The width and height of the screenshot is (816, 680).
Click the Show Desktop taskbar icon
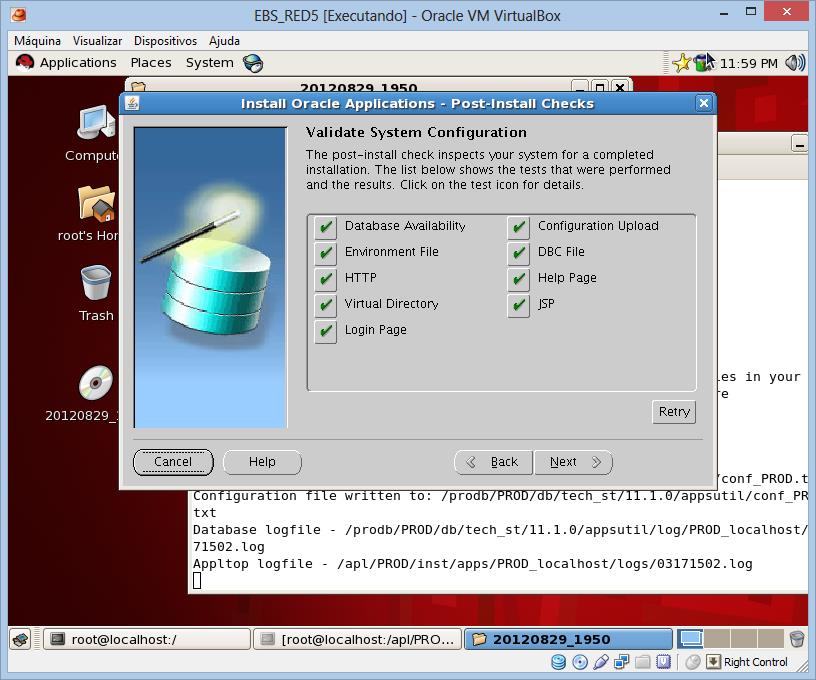[x=21, y=639]
